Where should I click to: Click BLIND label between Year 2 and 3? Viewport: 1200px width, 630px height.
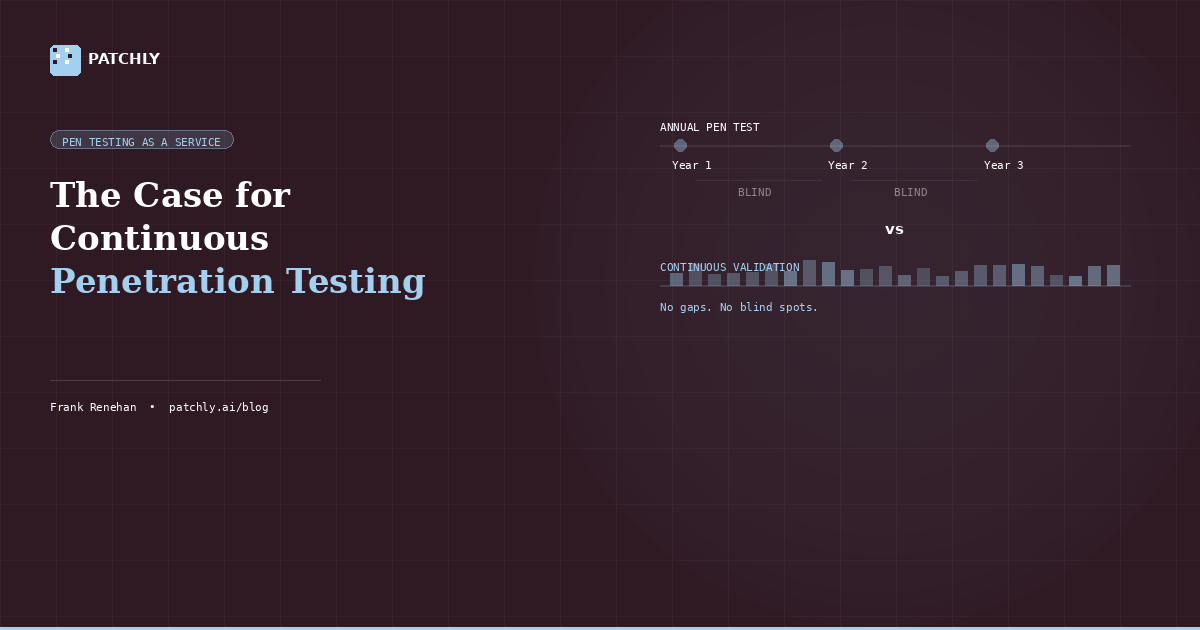[x=911, y=192]
